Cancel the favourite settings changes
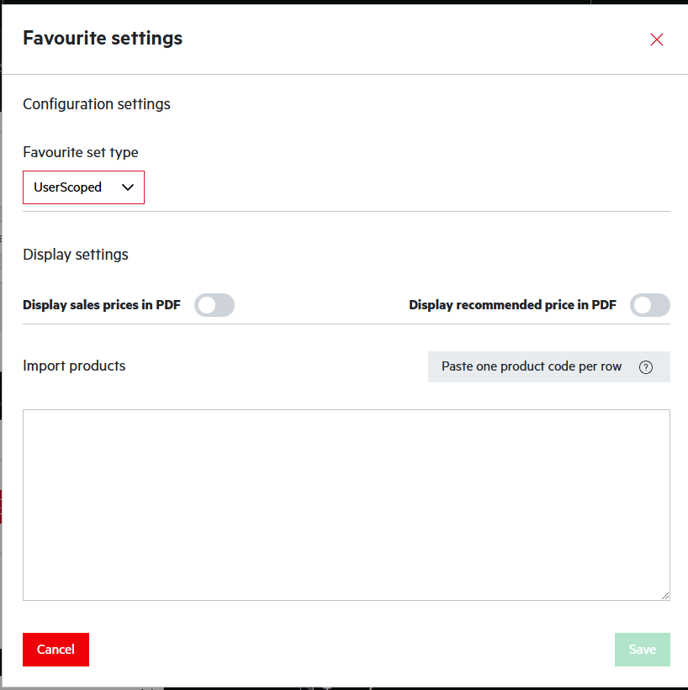Screen dimensions: 688x690 [x=56, y=650]
